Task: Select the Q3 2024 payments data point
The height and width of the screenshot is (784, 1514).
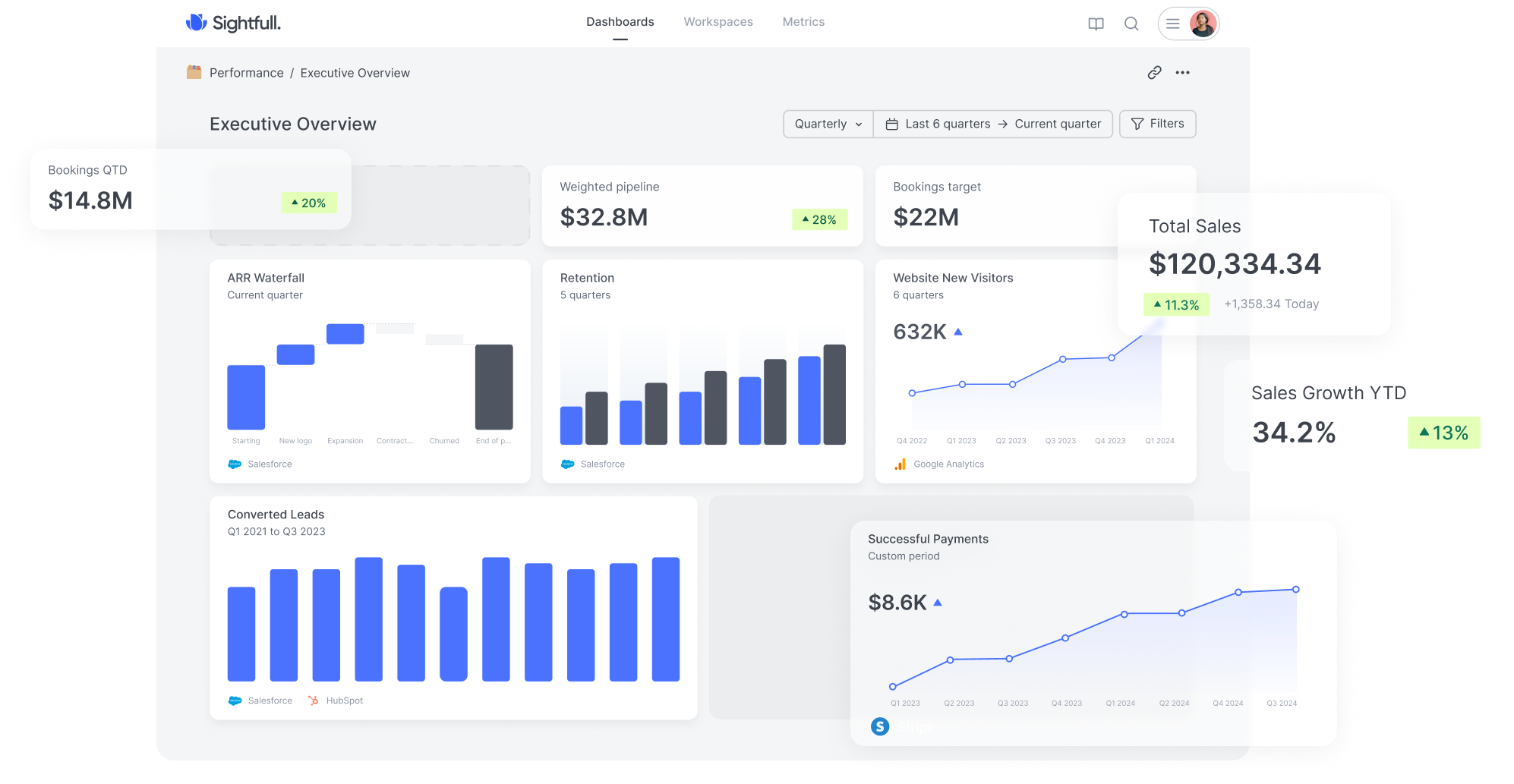Action: click(x=1296, y=589)
